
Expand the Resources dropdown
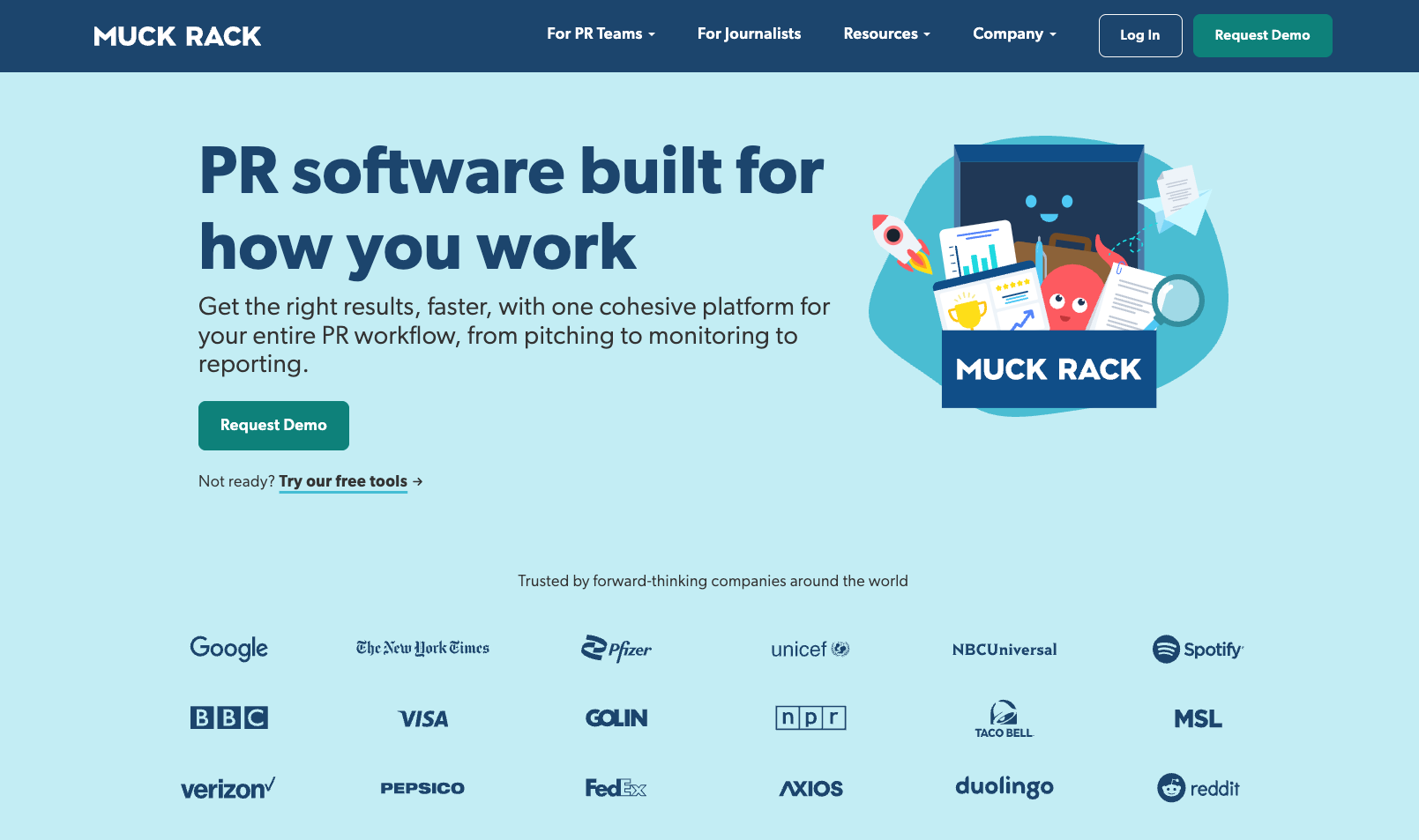tap(886, 33)
